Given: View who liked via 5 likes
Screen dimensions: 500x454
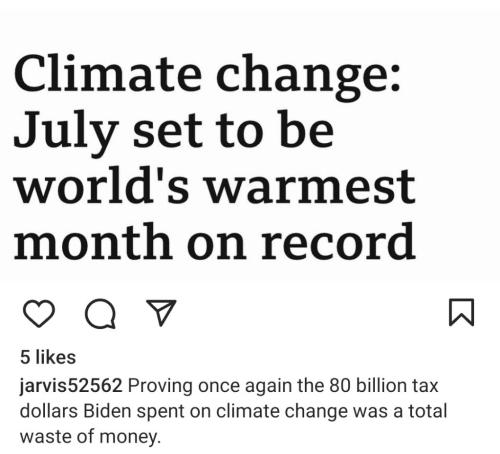Looking at the screenshot, I should (x=48, y=357).
